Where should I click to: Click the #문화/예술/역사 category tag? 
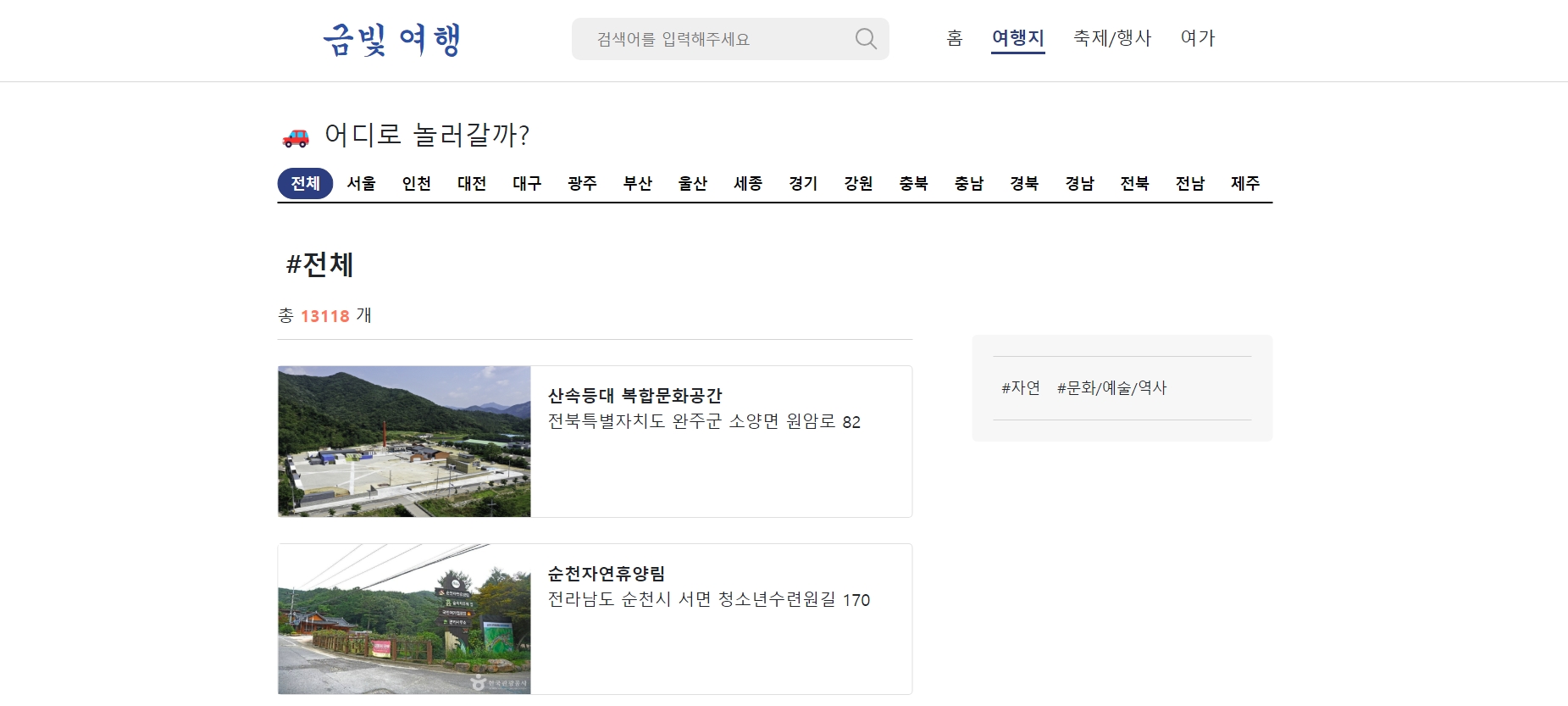[x=1112, y=388]
